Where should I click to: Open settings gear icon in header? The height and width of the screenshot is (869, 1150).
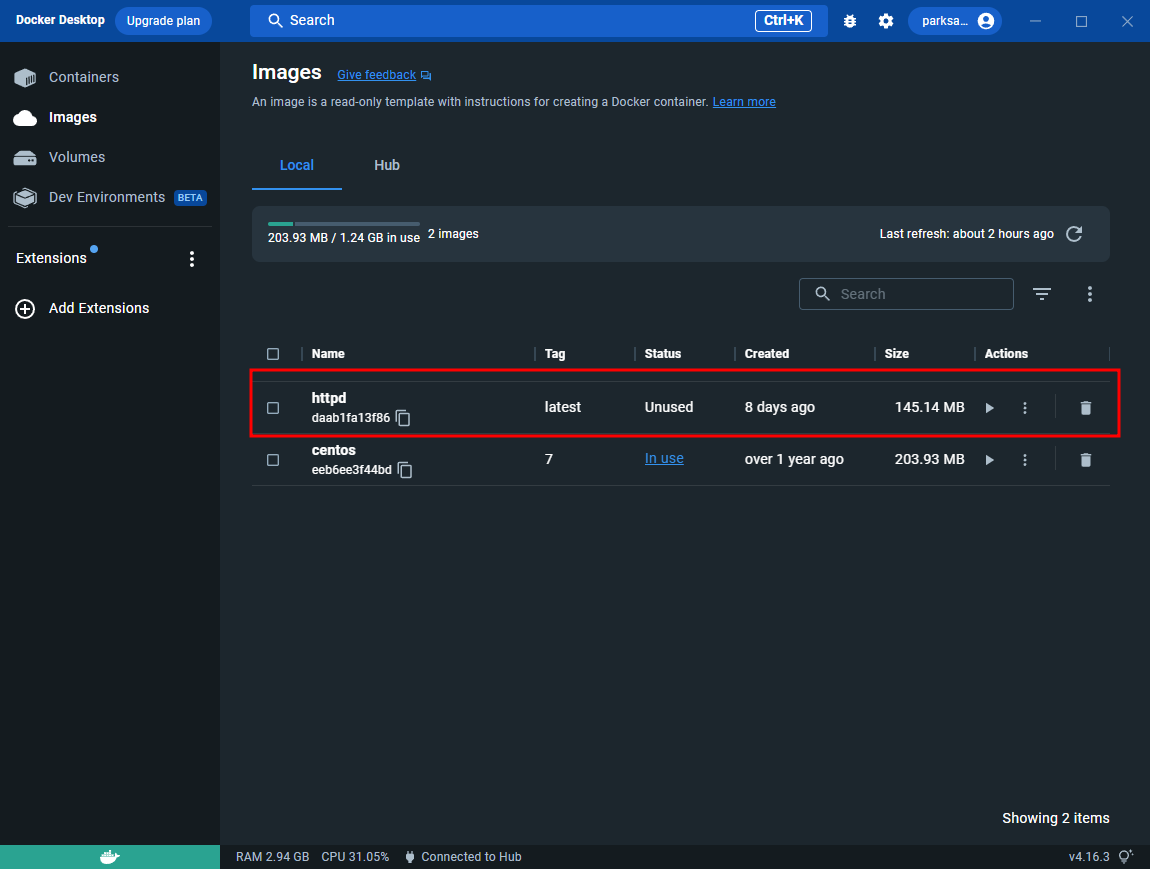click(x=886, y=21)
